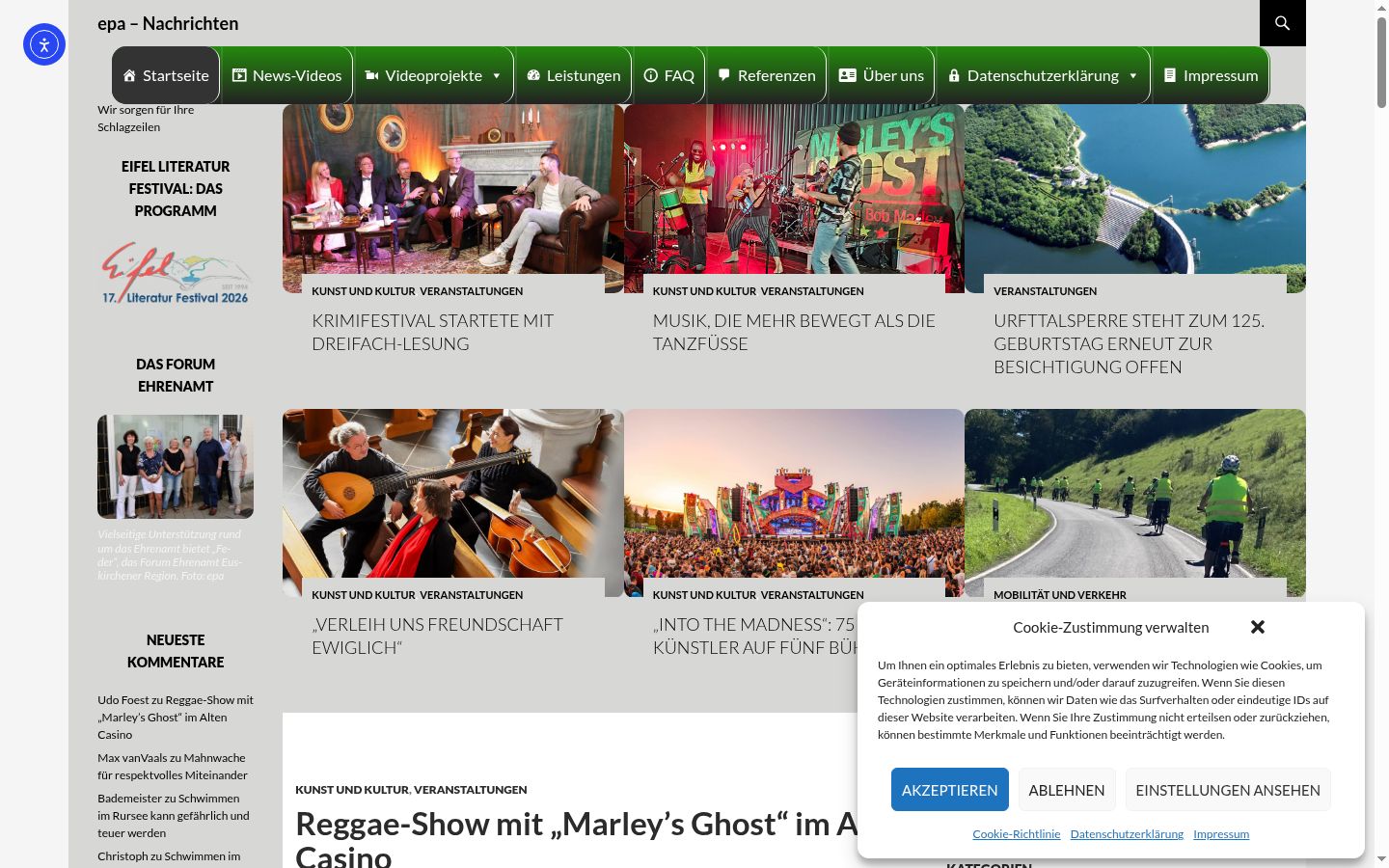Open the accessibility options icon

click(x=44, y=44)
